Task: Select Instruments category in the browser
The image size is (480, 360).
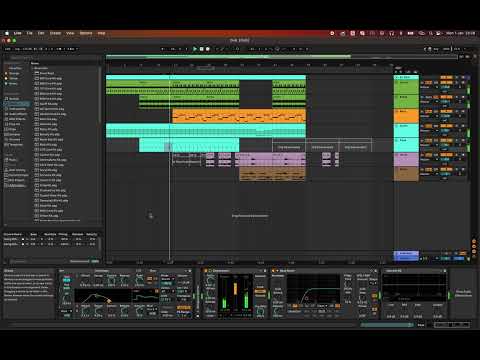Action: 17,109
